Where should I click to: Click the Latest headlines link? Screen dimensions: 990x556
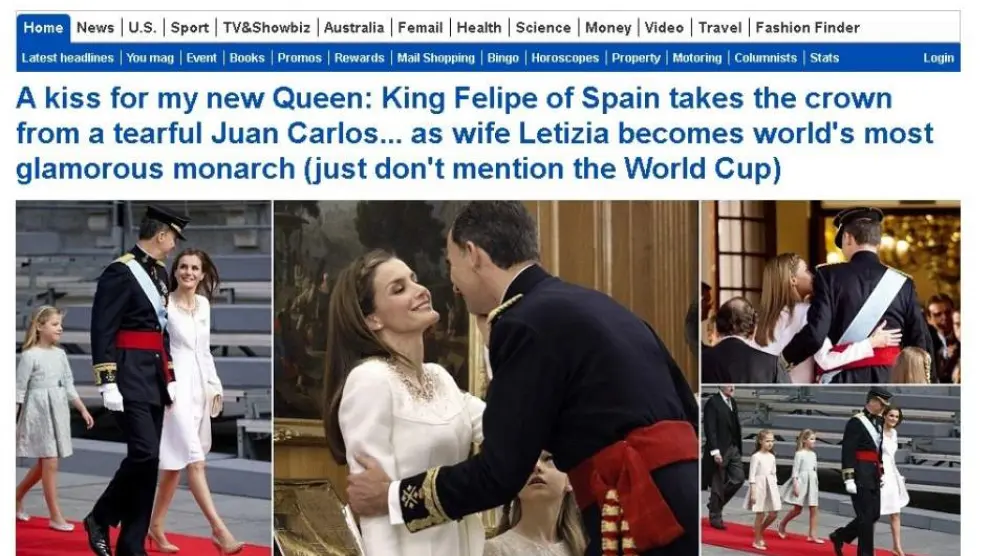click(68, 58)
